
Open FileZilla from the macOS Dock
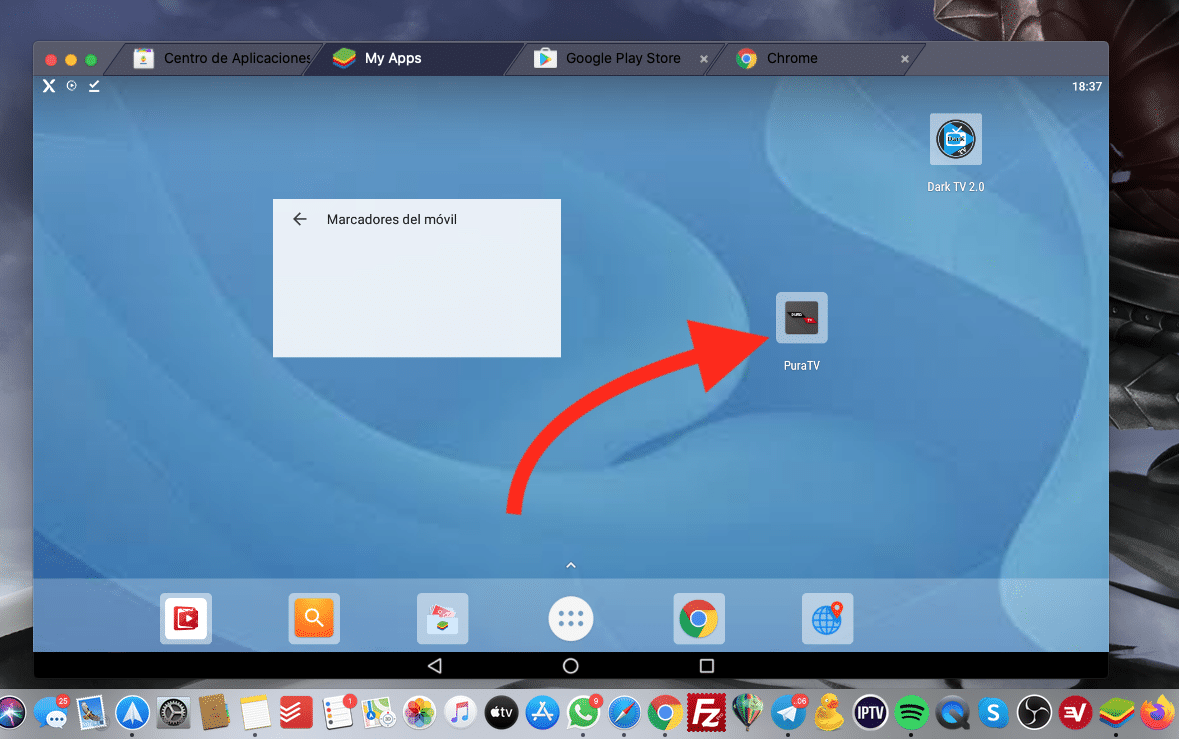(x=706, y=713)
